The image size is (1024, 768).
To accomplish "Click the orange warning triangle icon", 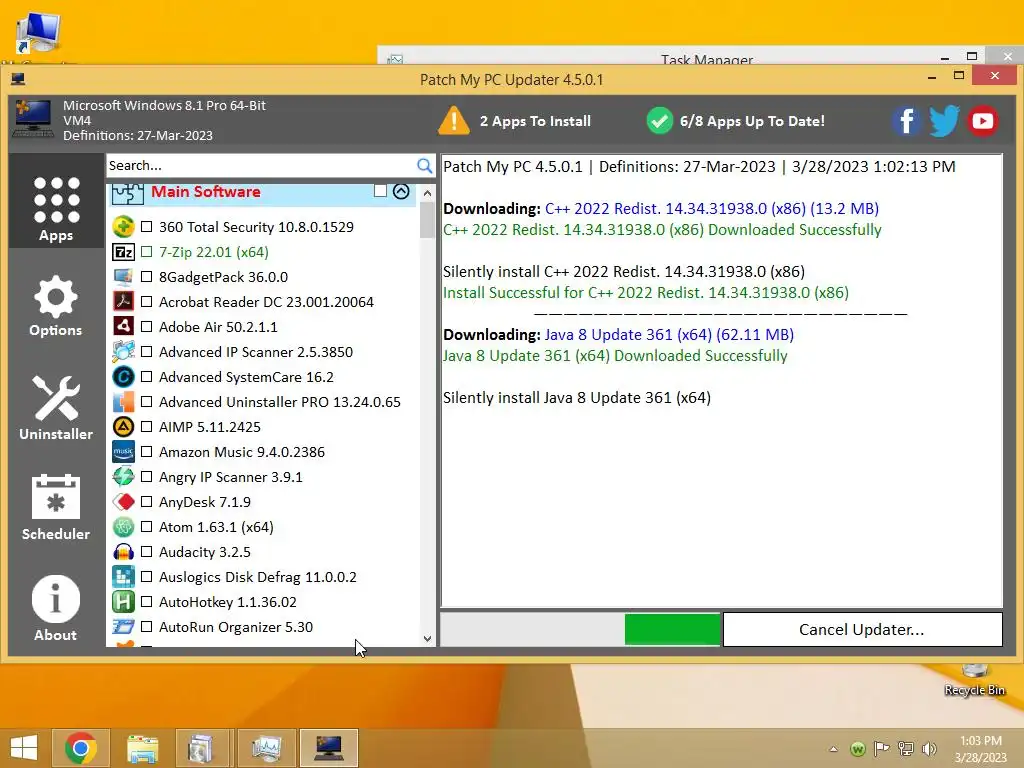I will (x=454, y=121).
